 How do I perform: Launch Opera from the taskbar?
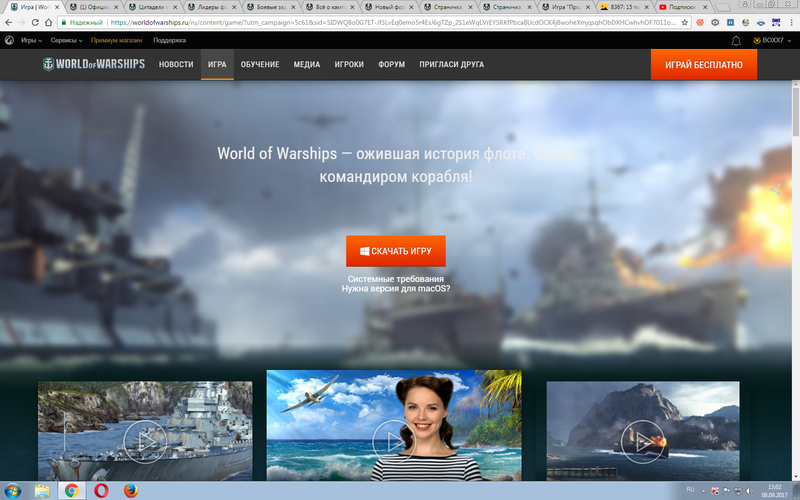coord(101,491)
